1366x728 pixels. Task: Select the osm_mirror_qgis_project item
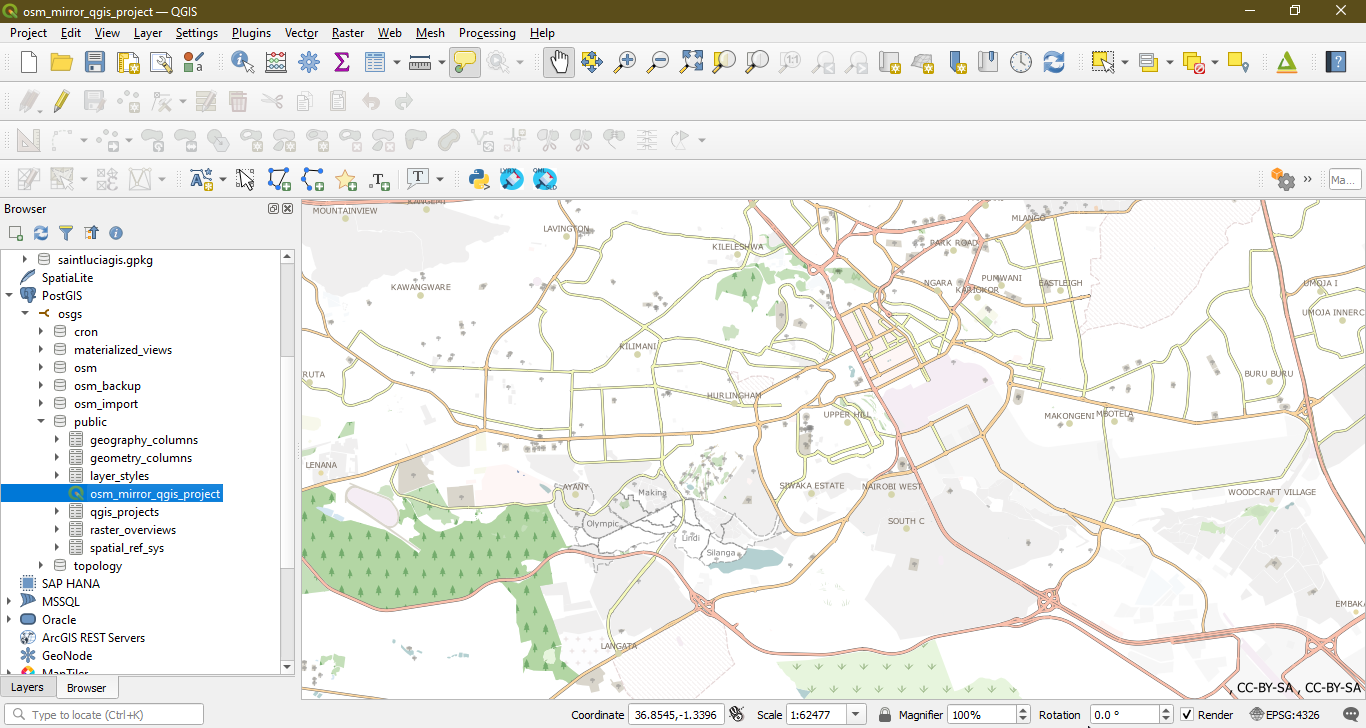(x=155, y=494)
